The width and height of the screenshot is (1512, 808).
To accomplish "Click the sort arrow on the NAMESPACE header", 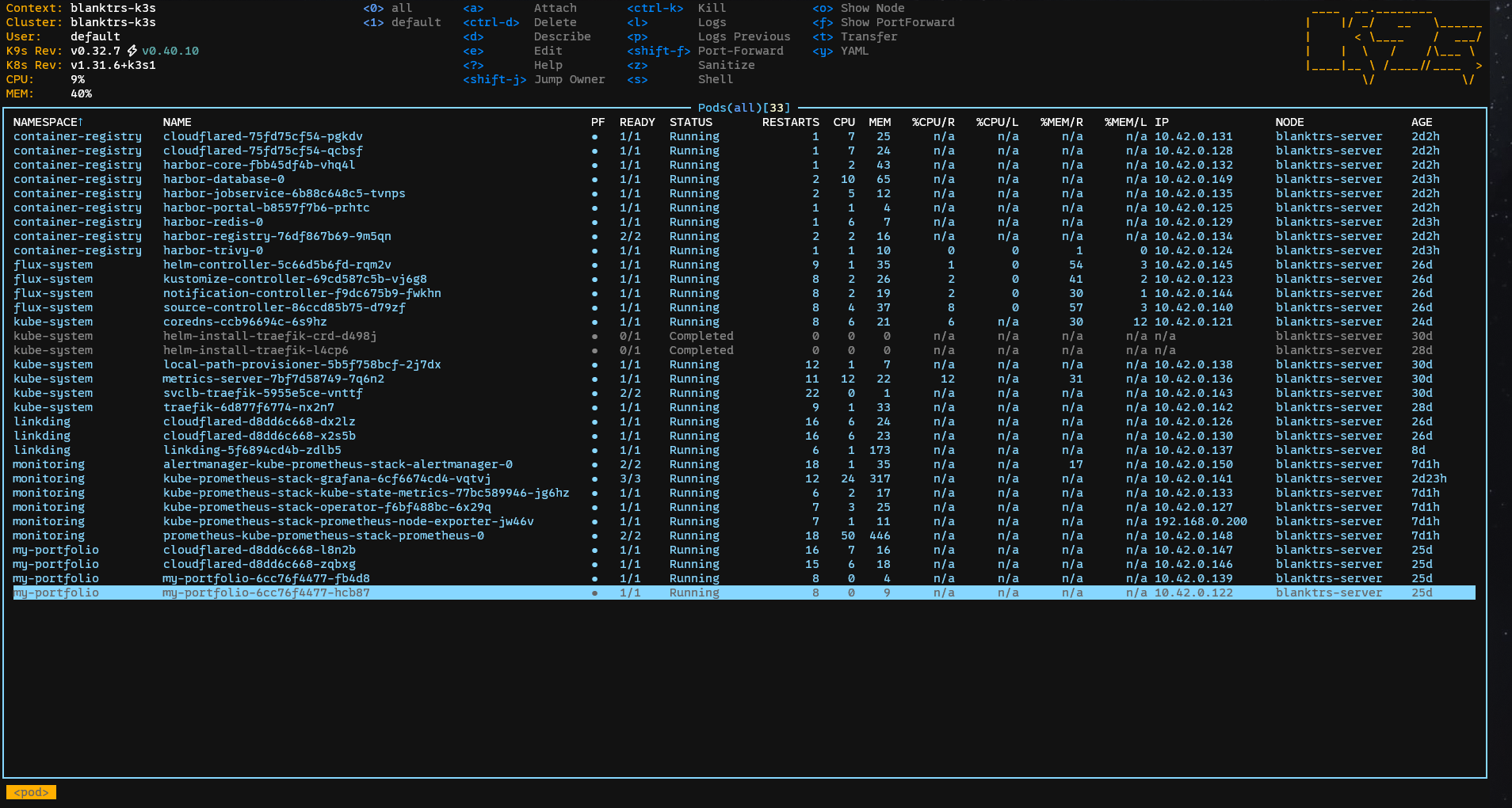I will (80, 122).
